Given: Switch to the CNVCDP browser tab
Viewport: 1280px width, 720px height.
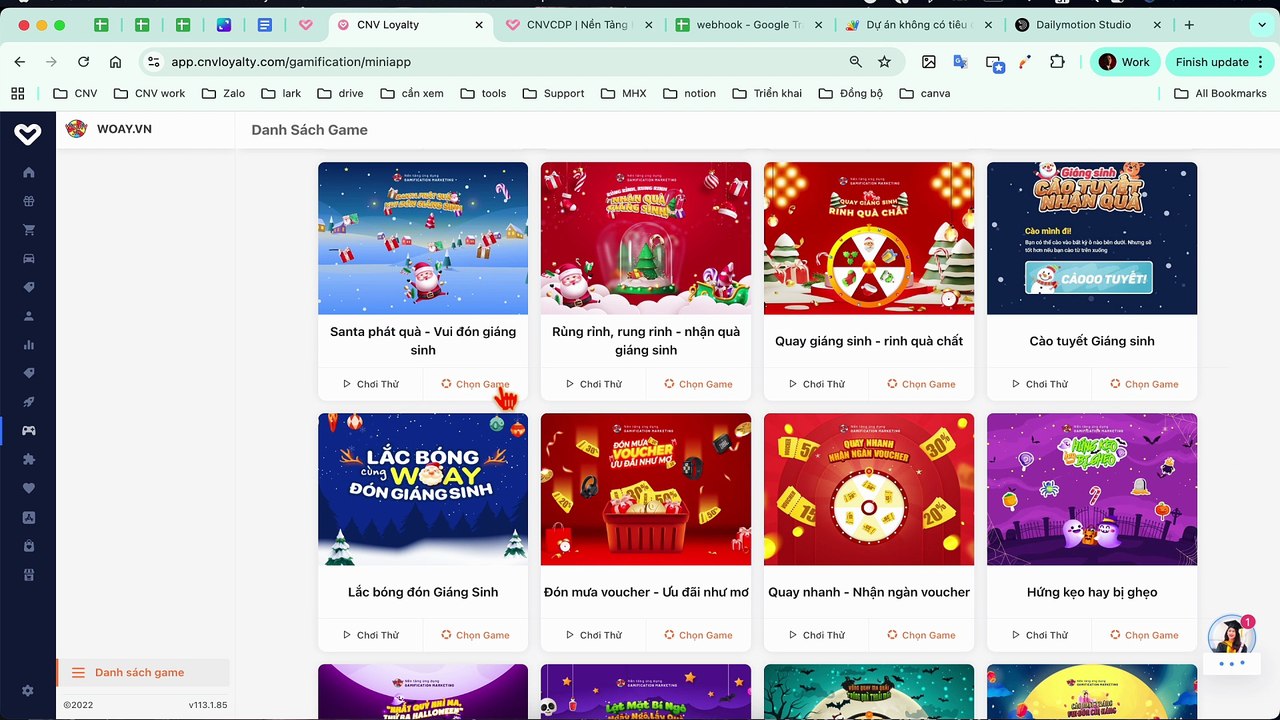Looking at the screenshot, I should (x=579, y=25).
